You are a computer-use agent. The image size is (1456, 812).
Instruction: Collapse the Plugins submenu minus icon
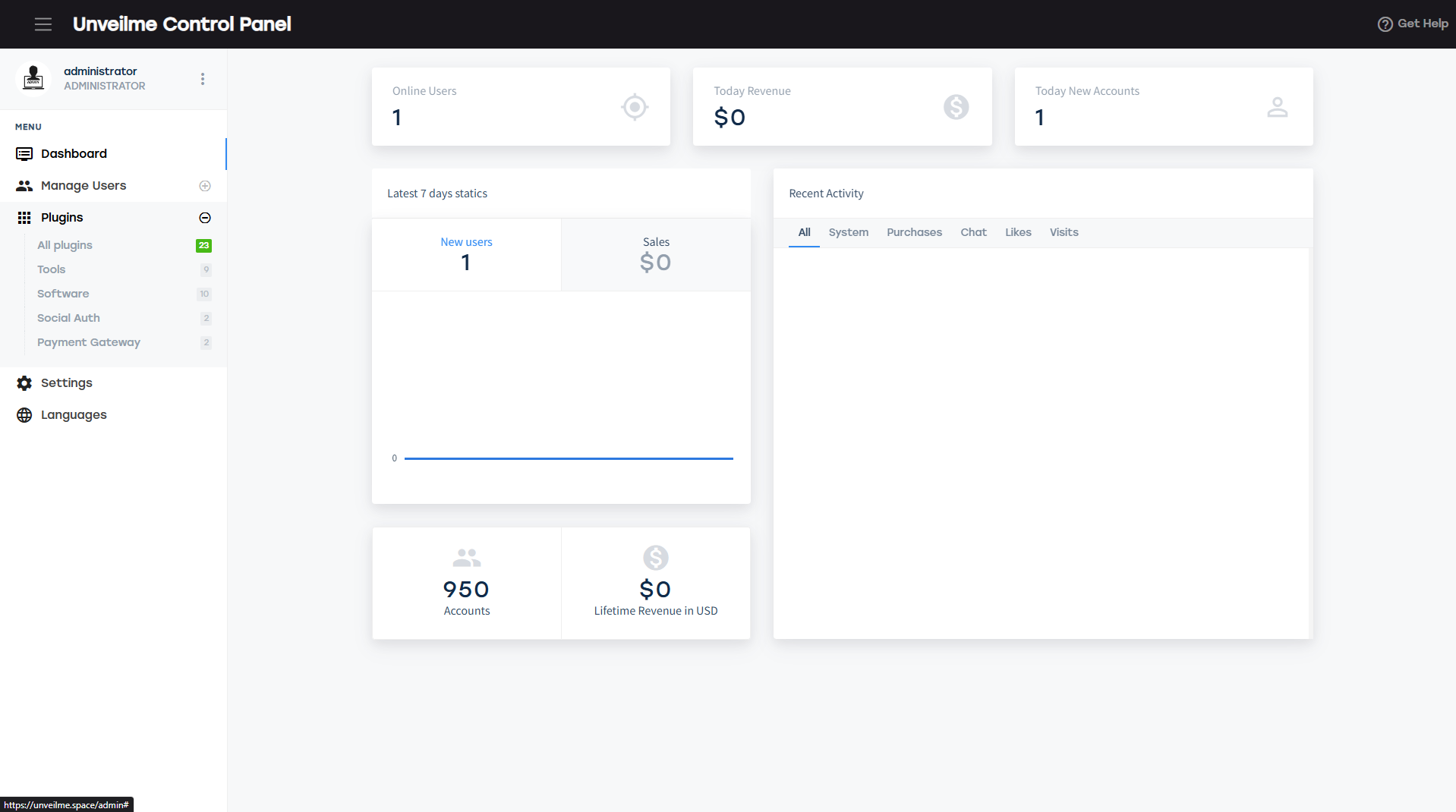point(205,218)
